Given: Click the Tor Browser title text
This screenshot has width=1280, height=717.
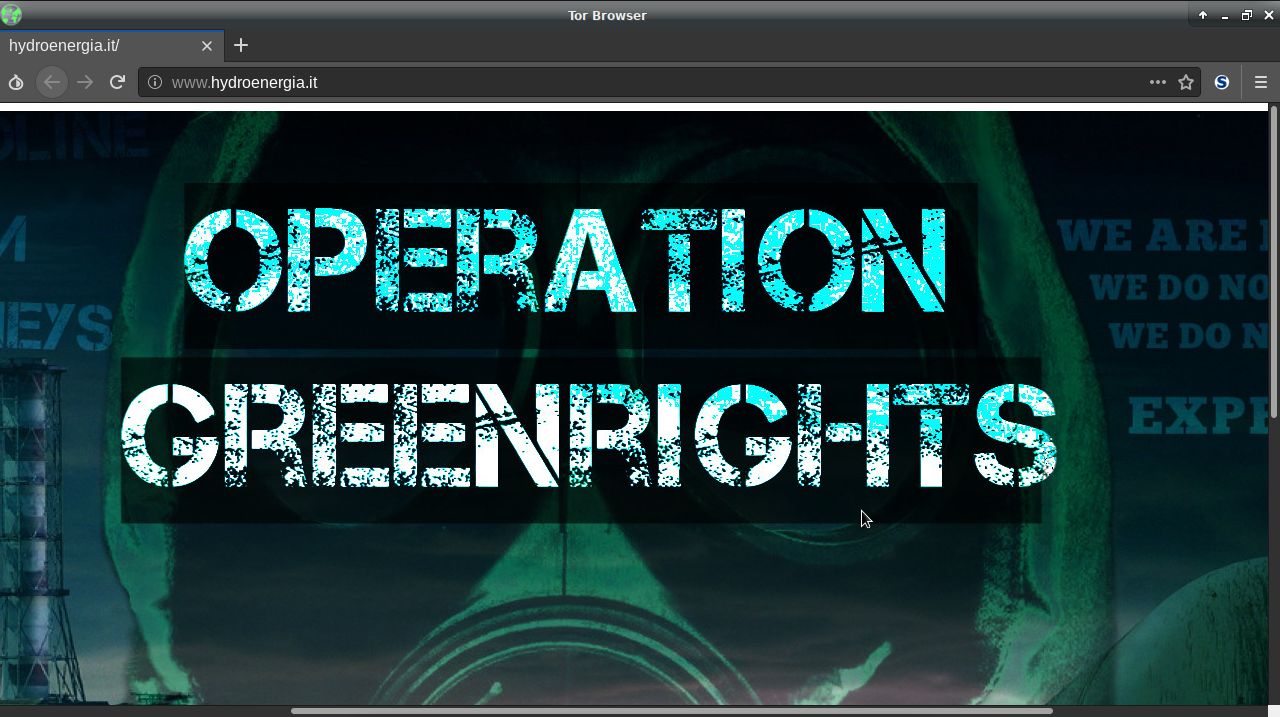Looking at the screenshot, I should [607, 15].
